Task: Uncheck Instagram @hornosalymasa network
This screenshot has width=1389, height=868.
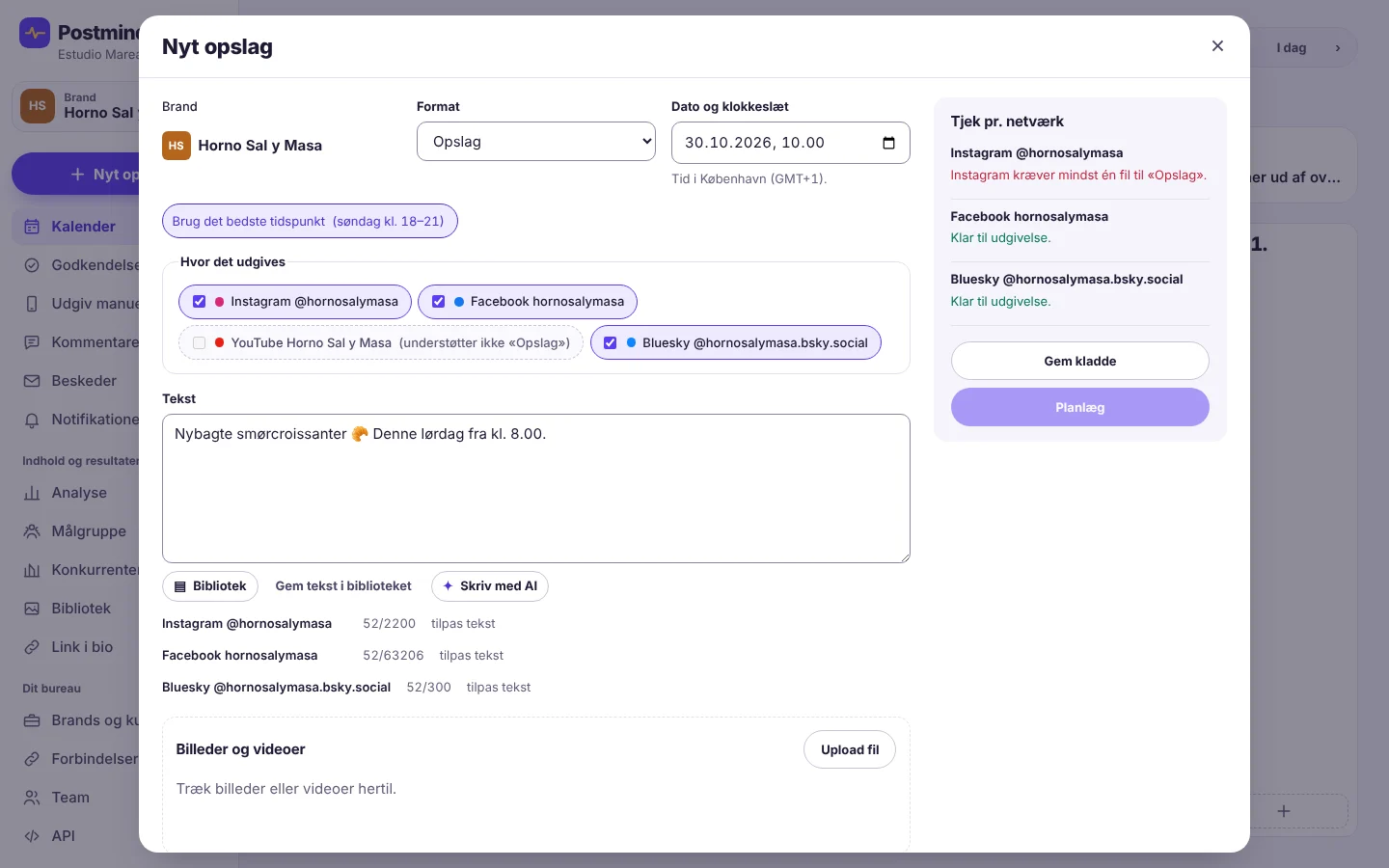Action: pyautogui.click(x=200, y=302)
